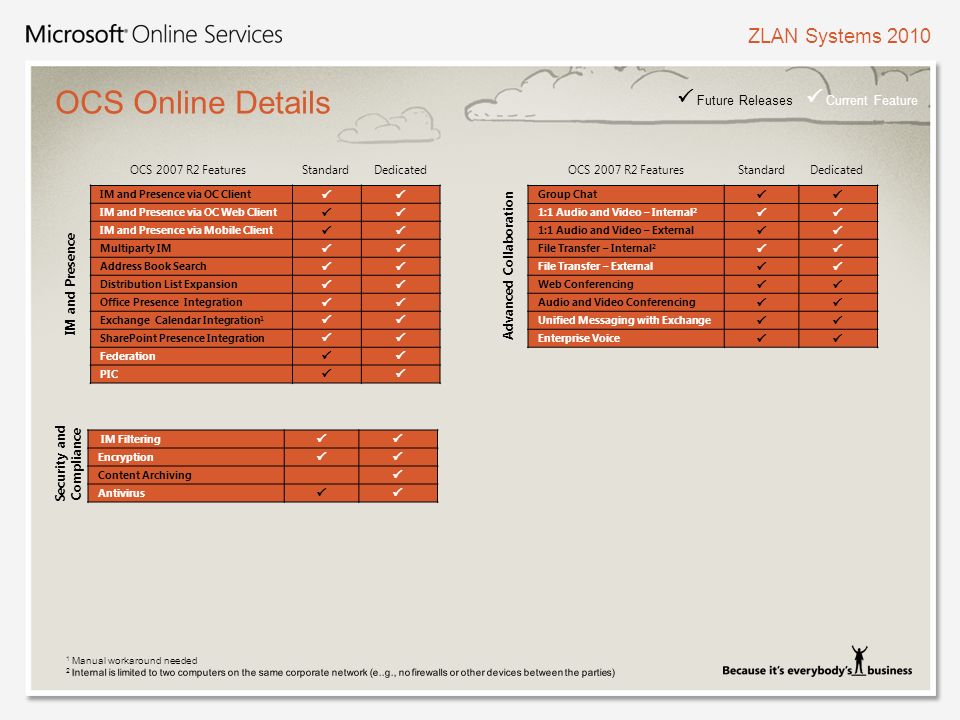Click the Standard checkmark for Office Presence Integration
The width and height of the screenshot is (960, 720).
(326, 302)
